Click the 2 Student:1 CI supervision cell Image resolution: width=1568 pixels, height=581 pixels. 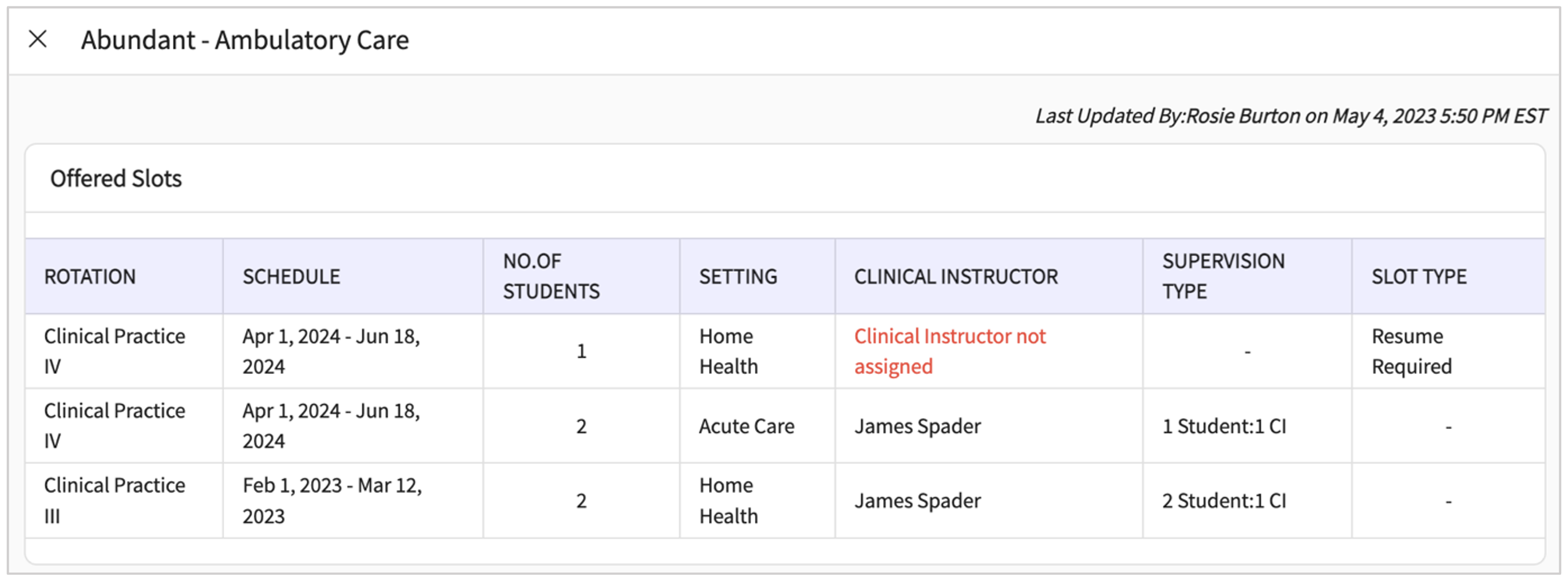click(x=1223, y=501)
